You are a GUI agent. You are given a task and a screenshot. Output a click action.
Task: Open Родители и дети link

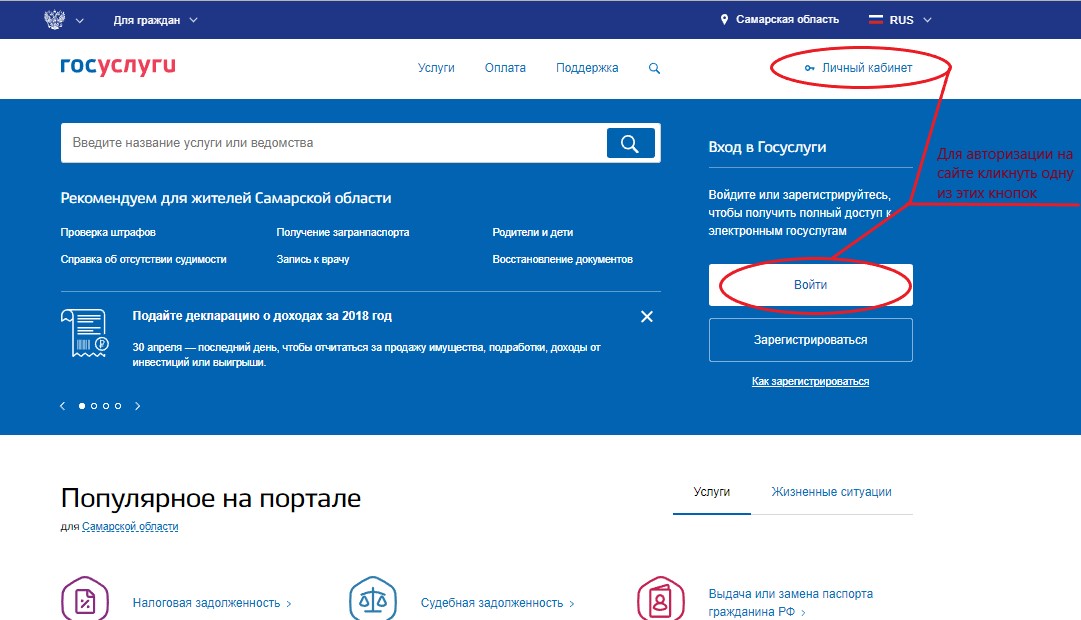tap(532, 232)
